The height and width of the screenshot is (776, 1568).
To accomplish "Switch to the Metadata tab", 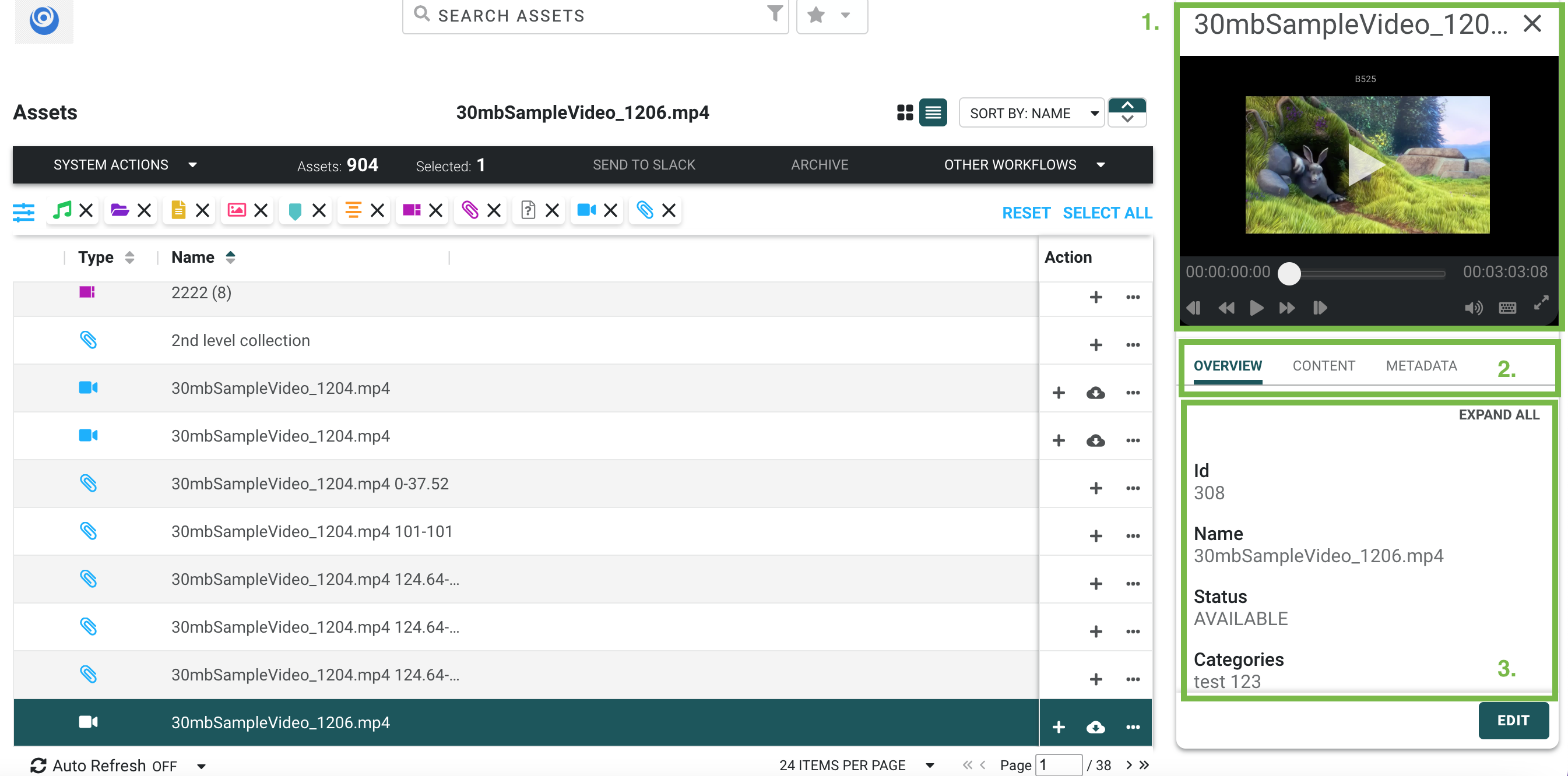I will click(x=1421, y=365).
